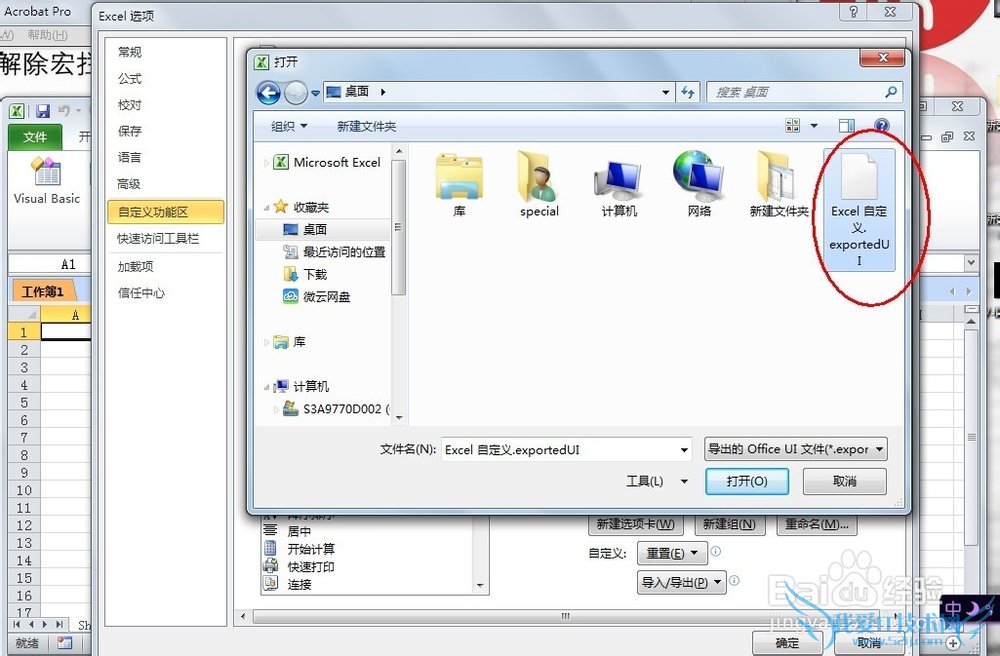Select 校对 in Excel options sidebar
Viewport: 1000px width, 656px height.
point(129,105)
